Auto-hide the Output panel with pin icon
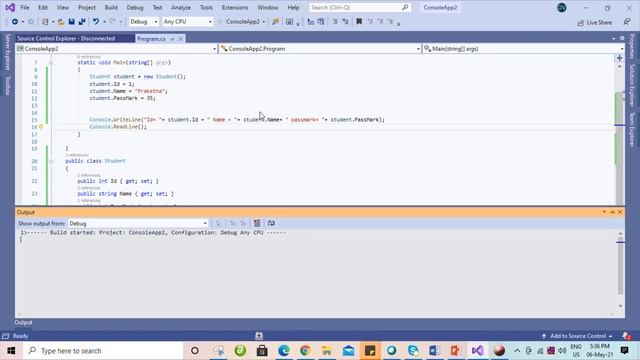The height and width of the screenshot is (360, 640). pyautogui.click(x=612, y=212)
